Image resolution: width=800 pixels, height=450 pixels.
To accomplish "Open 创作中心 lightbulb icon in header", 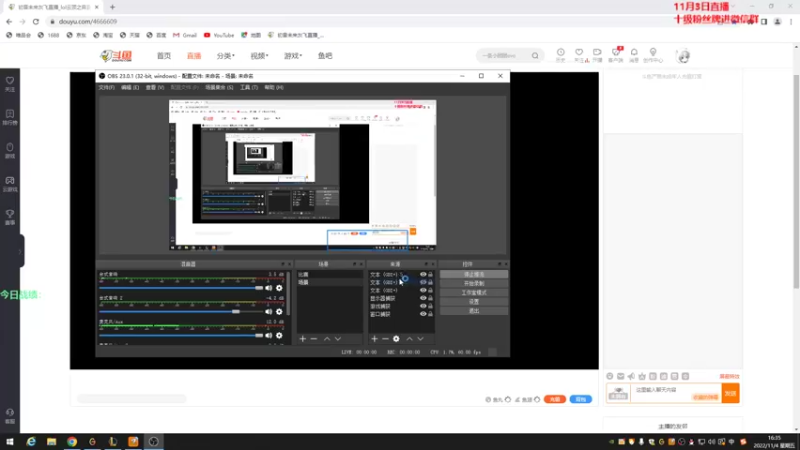I will (653, 55).
